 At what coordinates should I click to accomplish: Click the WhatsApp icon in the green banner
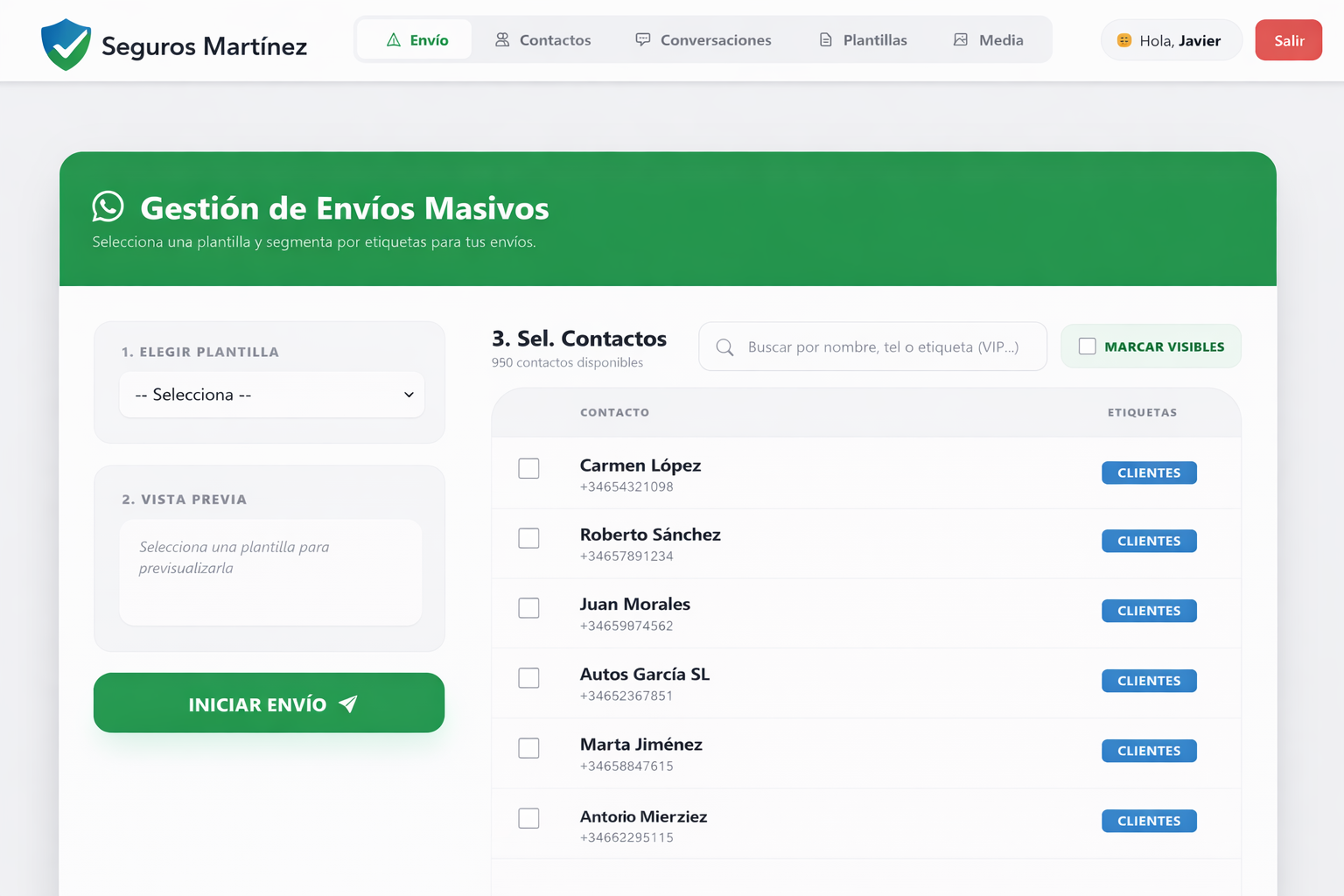tap(108, 207)
